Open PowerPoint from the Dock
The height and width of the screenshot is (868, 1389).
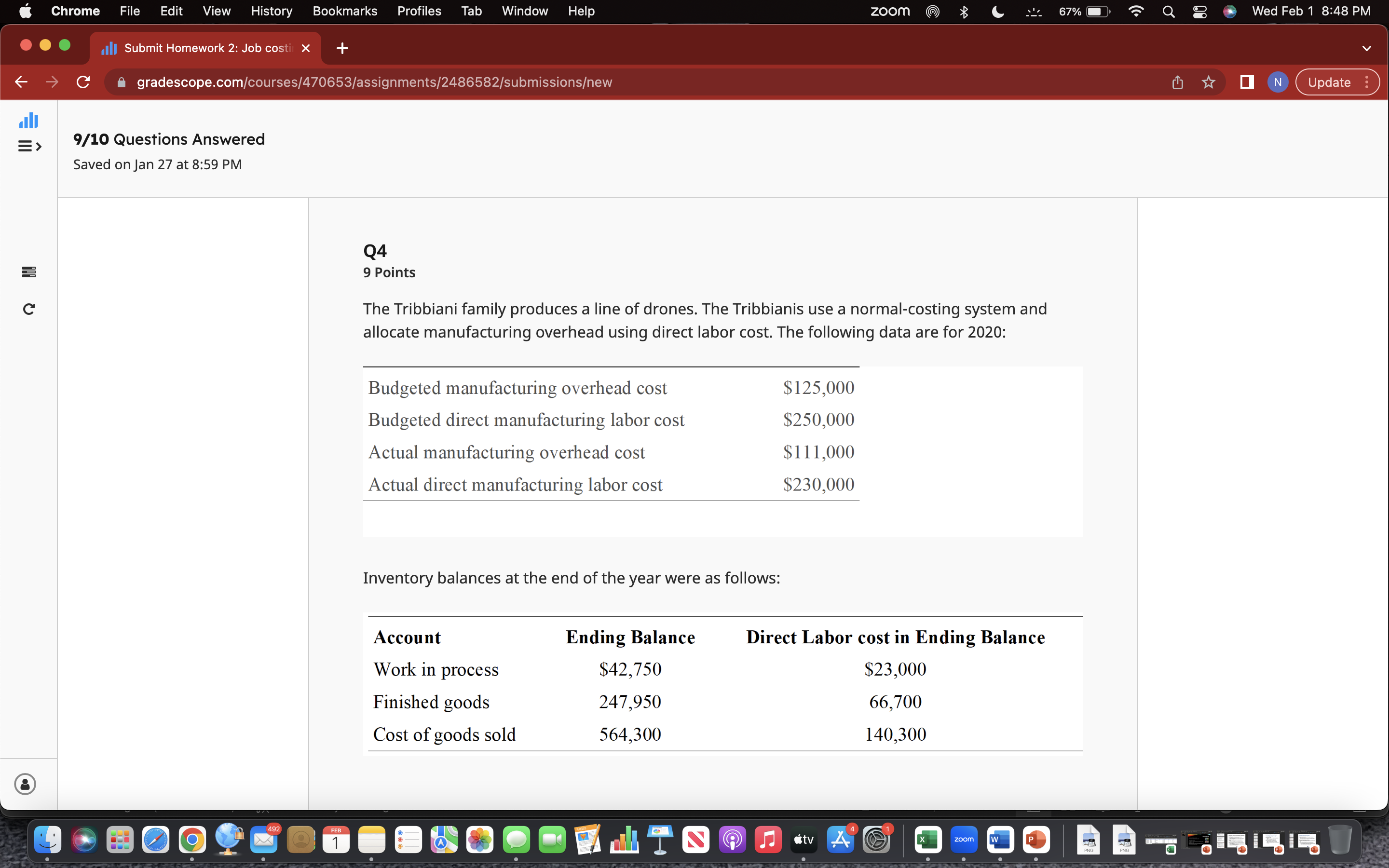1037,839
